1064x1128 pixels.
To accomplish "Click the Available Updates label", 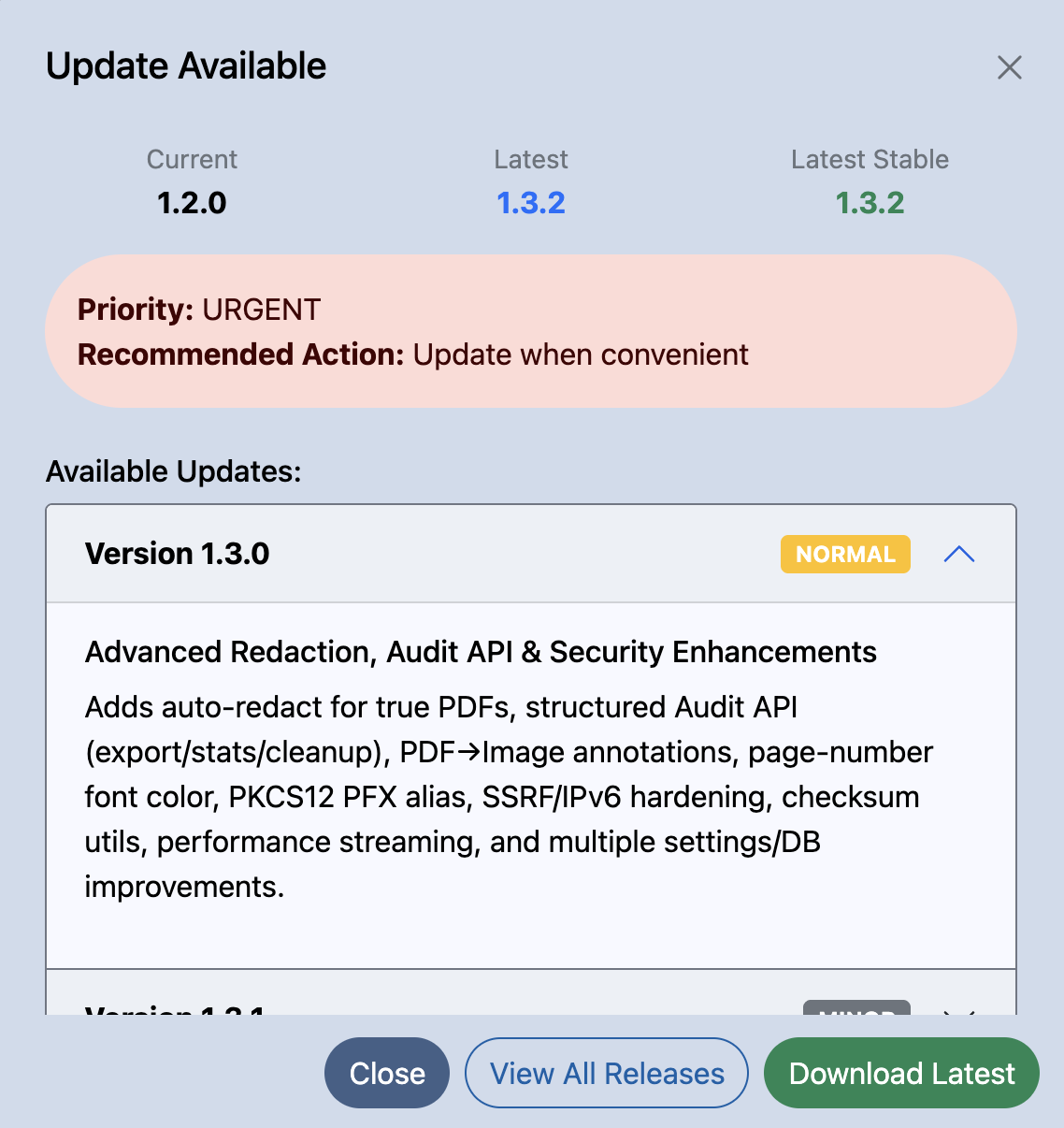I will [x=174, y=471].
